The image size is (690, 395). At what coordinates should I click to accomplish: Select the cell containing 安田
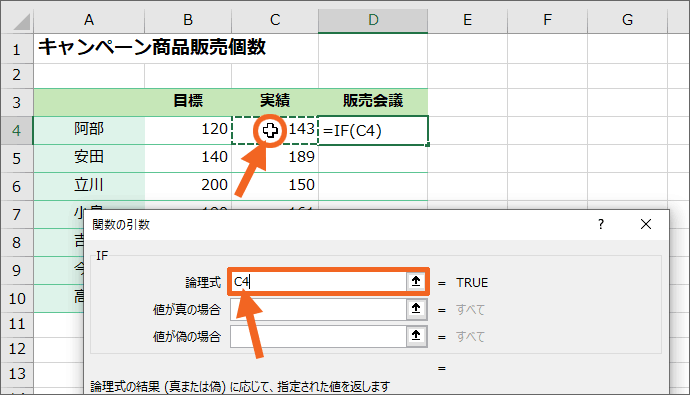89,158
